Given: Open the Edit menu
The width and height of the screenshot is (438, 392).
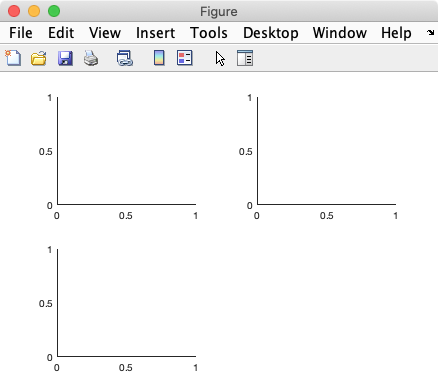Looking at the screenshot, I should [61, 33].
